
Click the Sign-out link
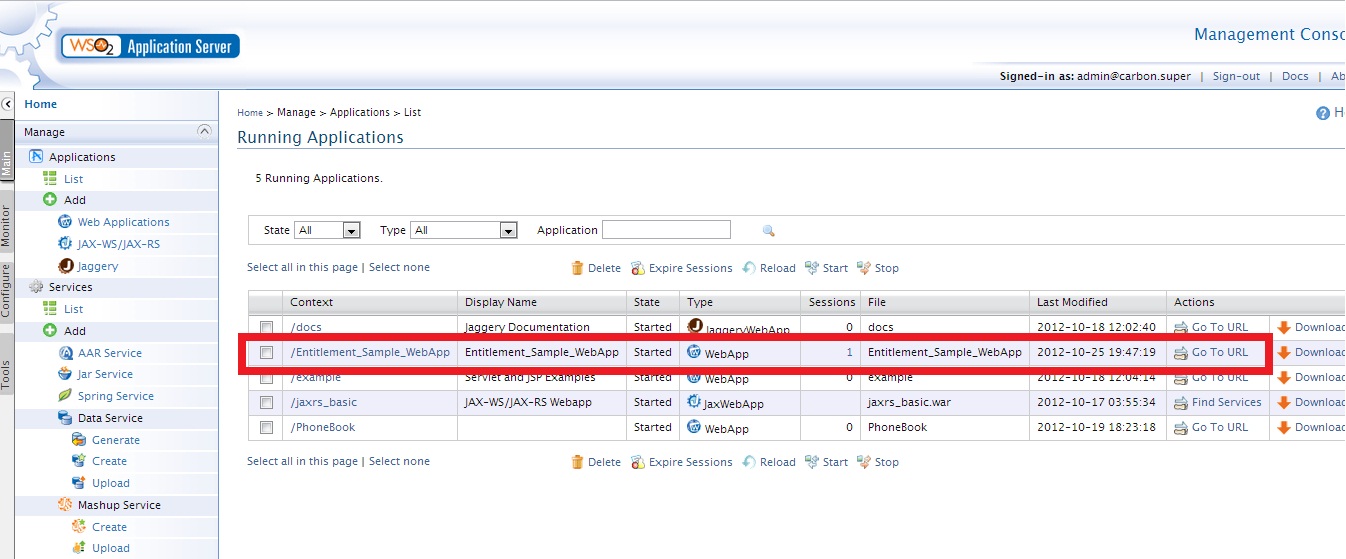(x=1236, y=76)
